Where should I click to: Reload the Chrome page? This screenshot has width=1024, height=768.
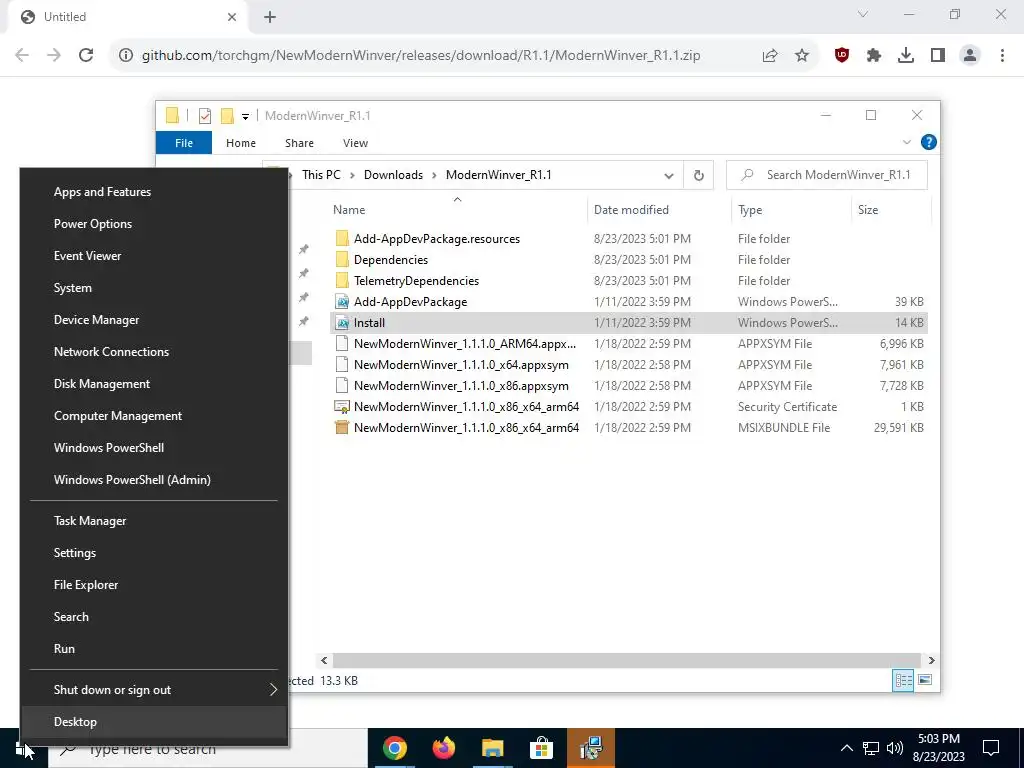(86, 56)
